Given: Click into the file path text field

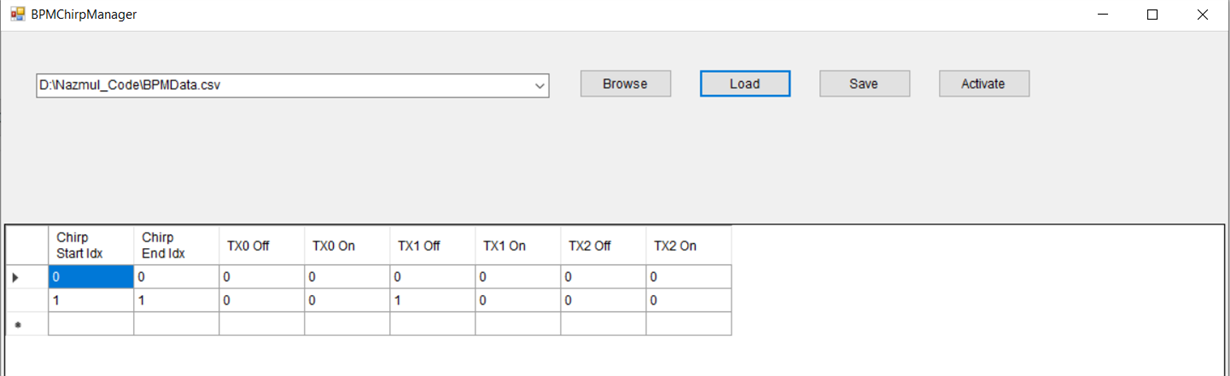Looking at the screenshot, I should (x=284, y=86).
